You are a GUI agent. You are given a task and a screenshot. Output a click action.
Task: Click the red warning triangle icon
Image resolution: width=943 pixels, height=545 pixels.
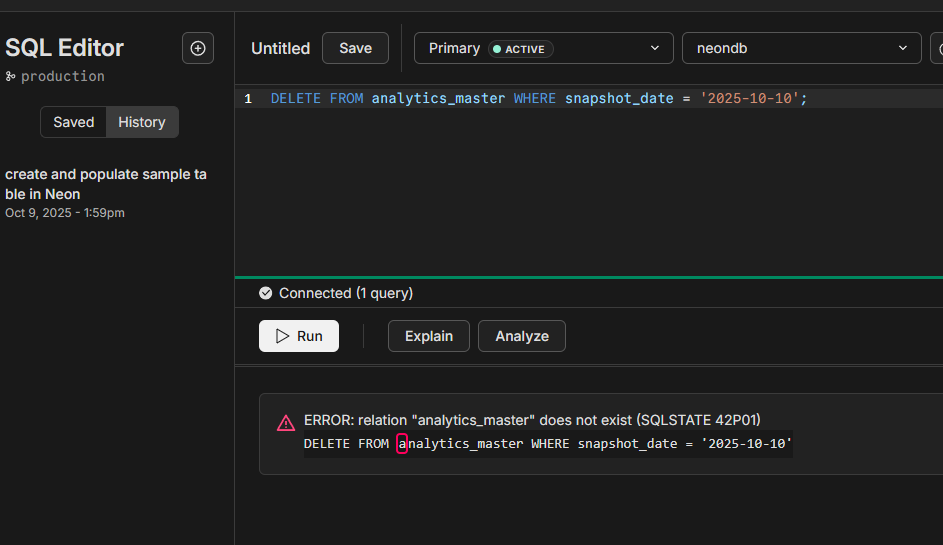coord(286,423)
